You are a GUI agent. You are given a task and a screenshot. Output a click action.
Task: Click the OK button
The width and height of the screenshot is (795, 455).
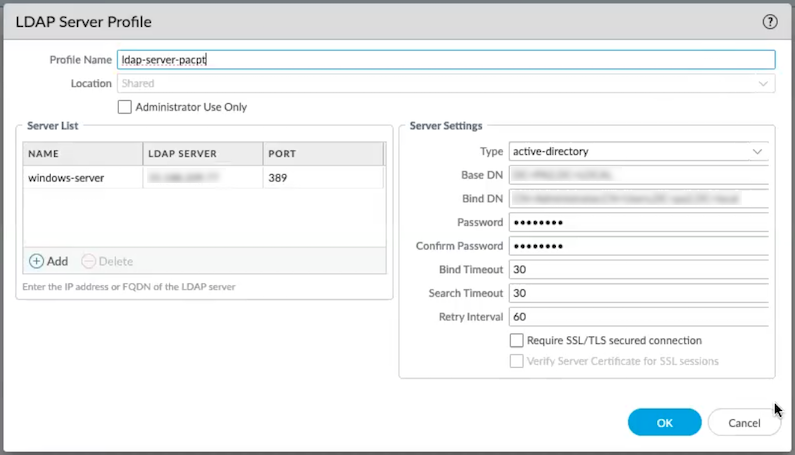664,423
